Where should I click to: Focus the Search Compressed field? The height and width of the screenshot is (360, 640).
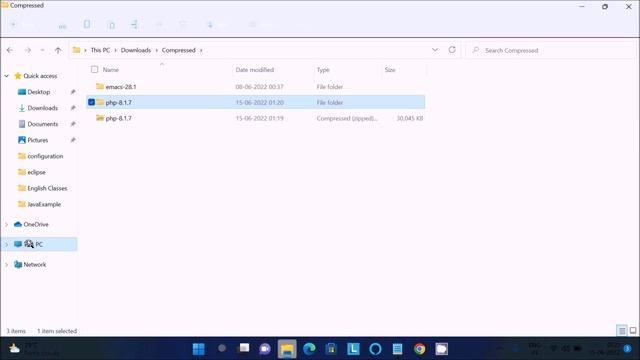(x=551, y=50)
